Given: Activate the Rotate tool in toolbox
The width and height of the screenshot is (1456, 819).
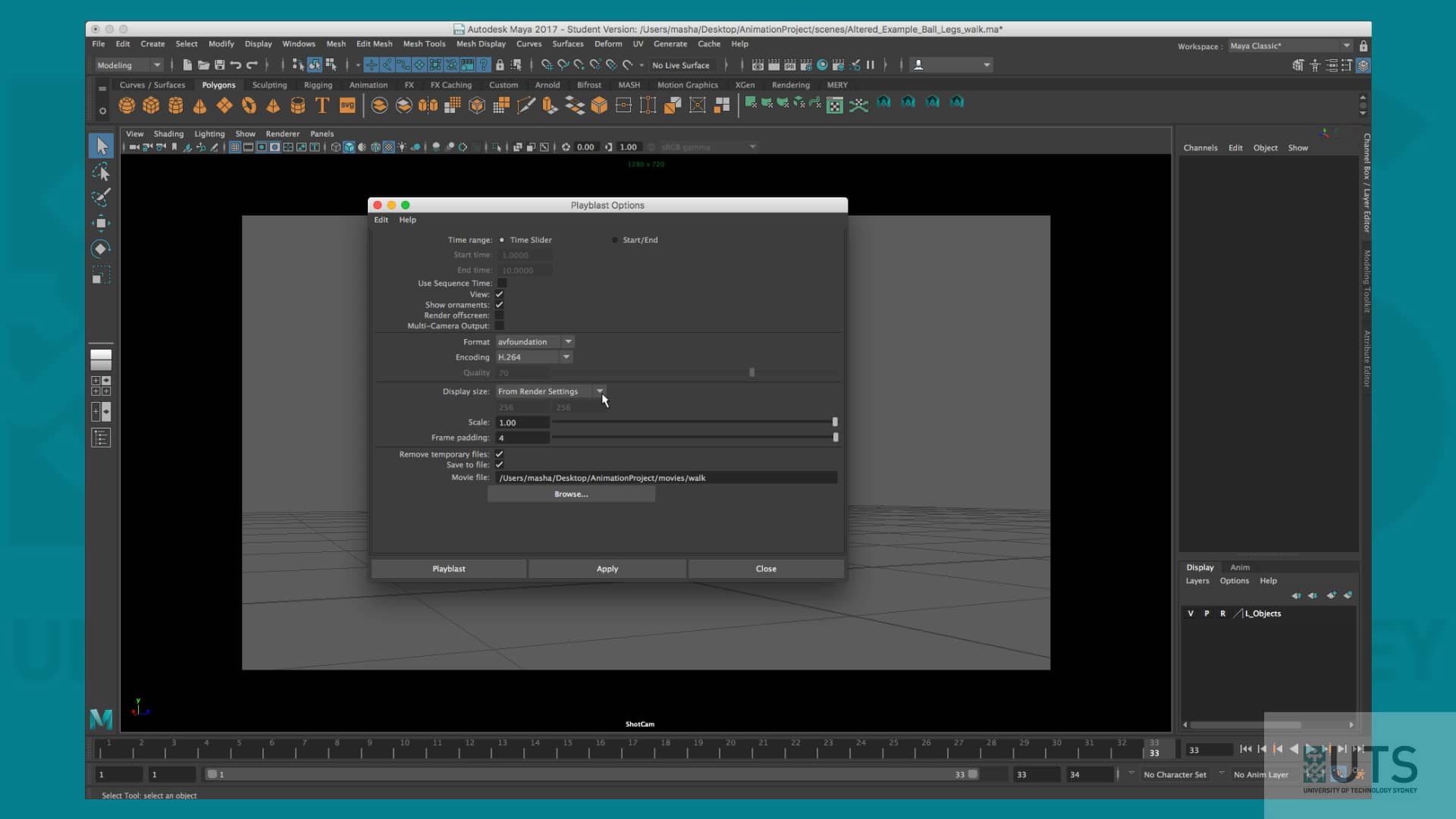Looking at the screenshot, I should pyautogui.click(x=101, y=249).
